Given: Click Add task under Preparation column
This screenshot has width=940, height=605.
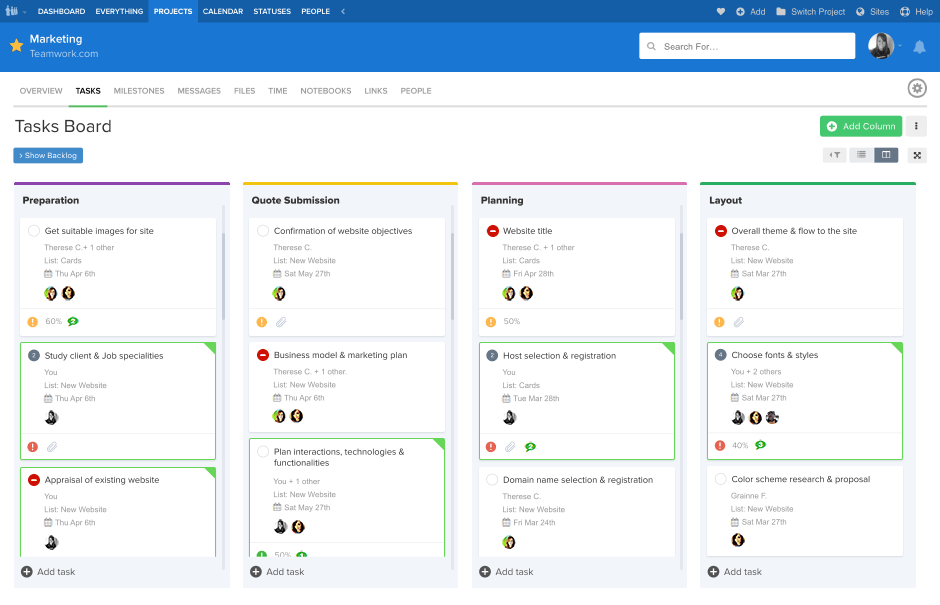Looking at the screenshot, I should tap(48, 572).
